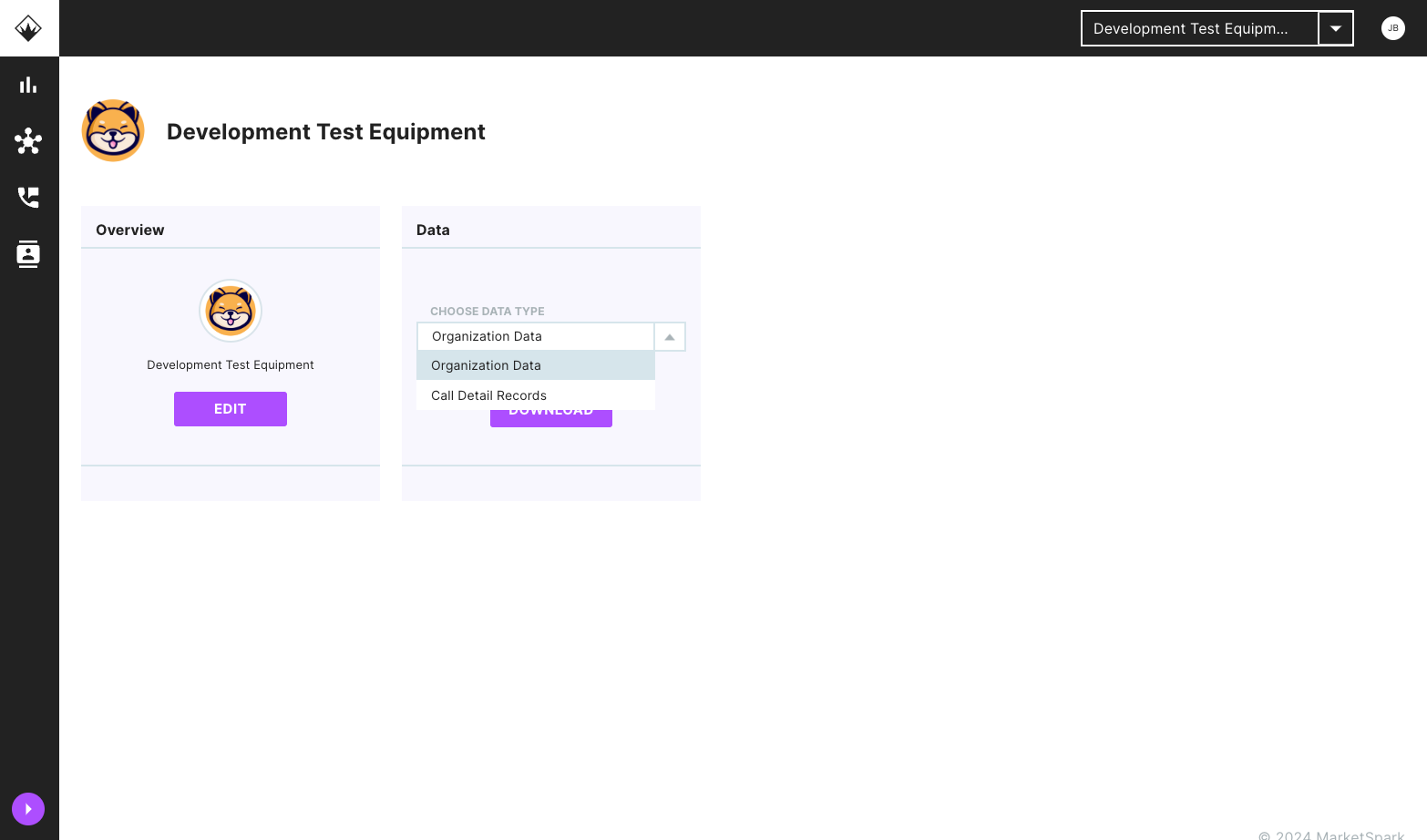1427x840 pixels.
Task: Select the network hub sidebar icon
Action: (x=28, y=141)
